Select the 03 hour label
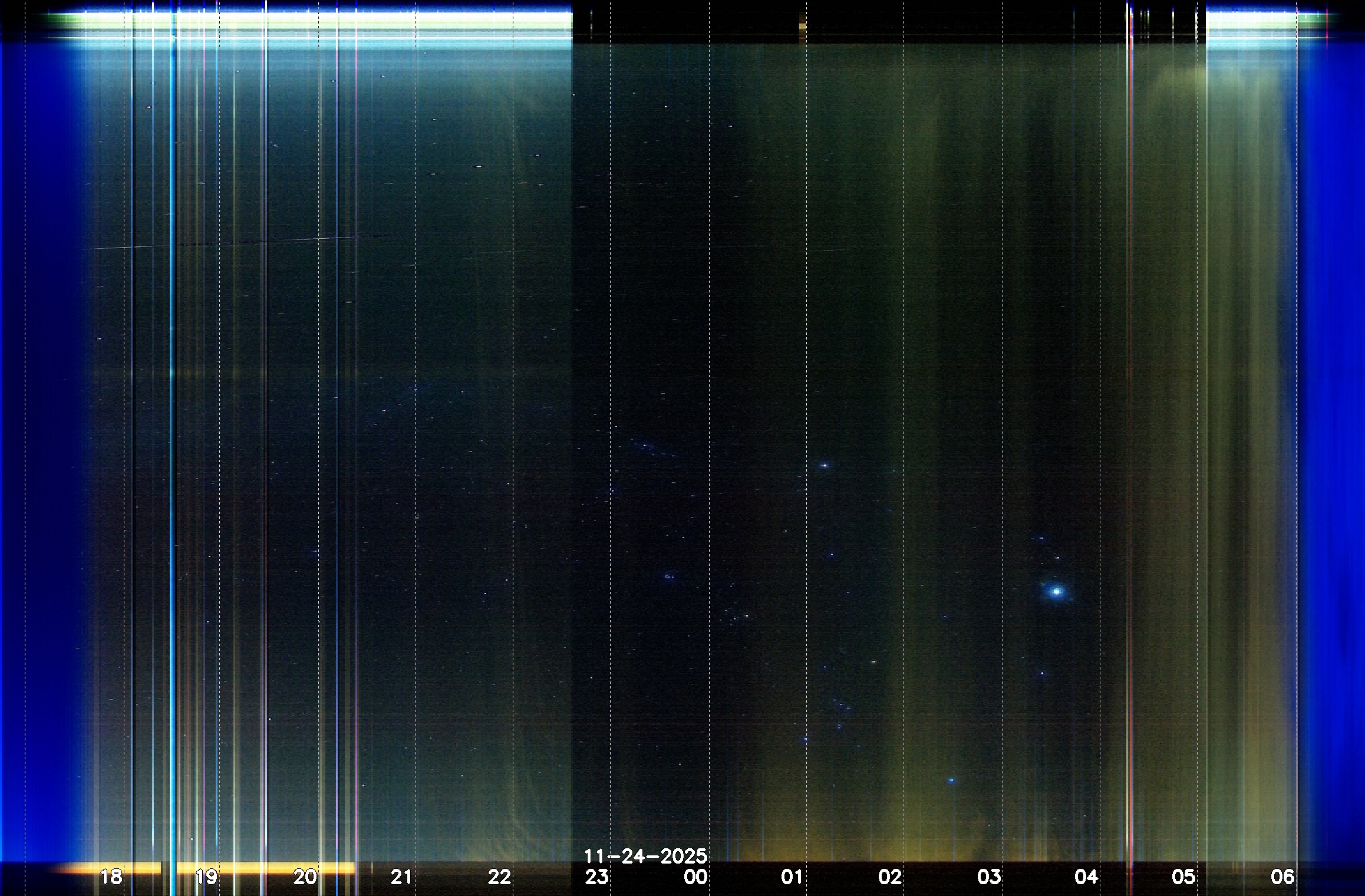The height and width of the screenshot is (896, 1365). pos(989,877)
